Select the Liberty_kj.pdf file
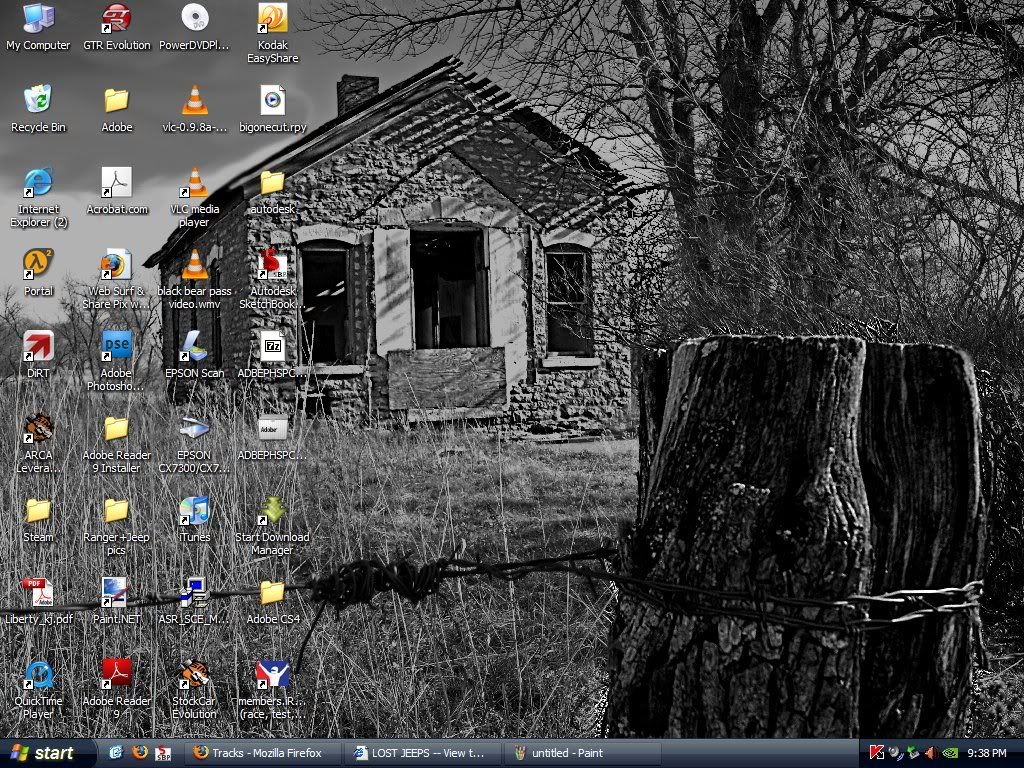Screen dimensions: 1024x768 tap(38, 593)
